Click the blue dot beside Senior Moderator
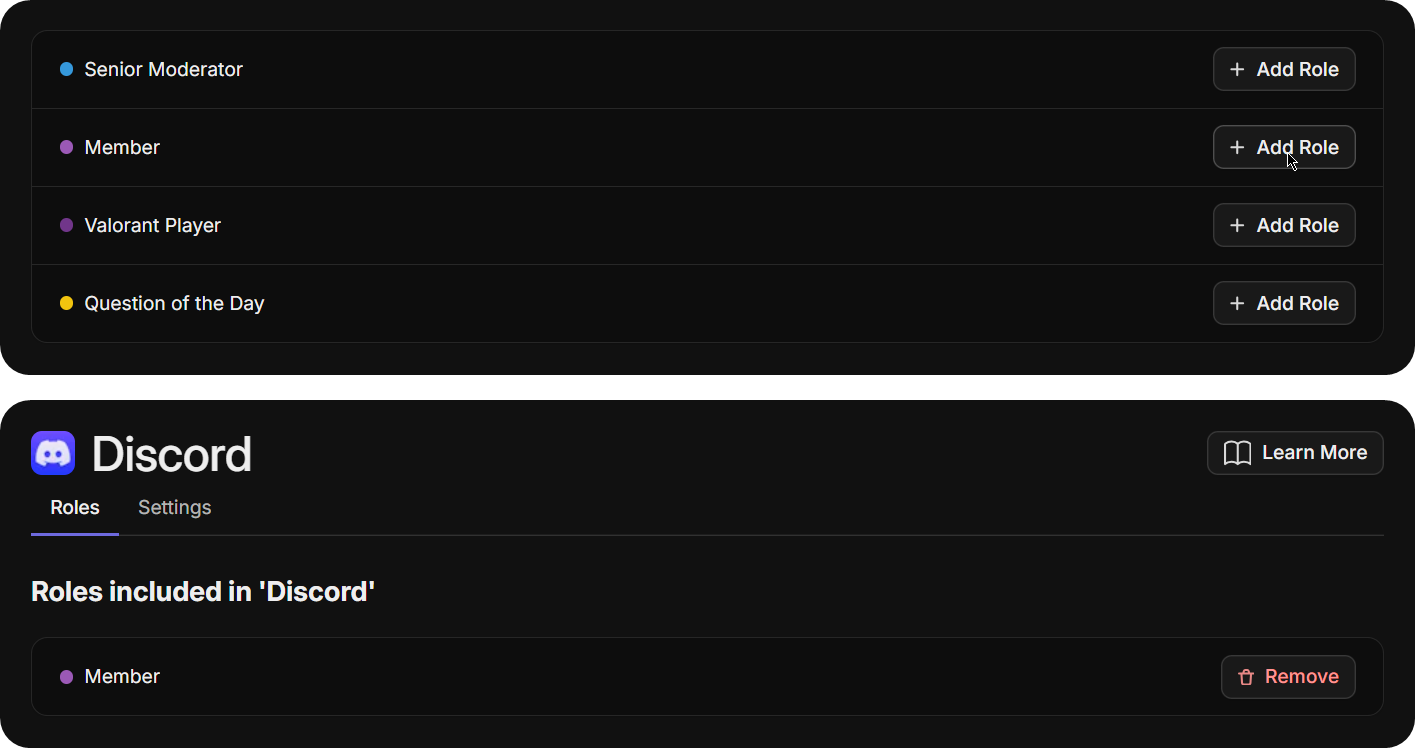 coord(66,69)
